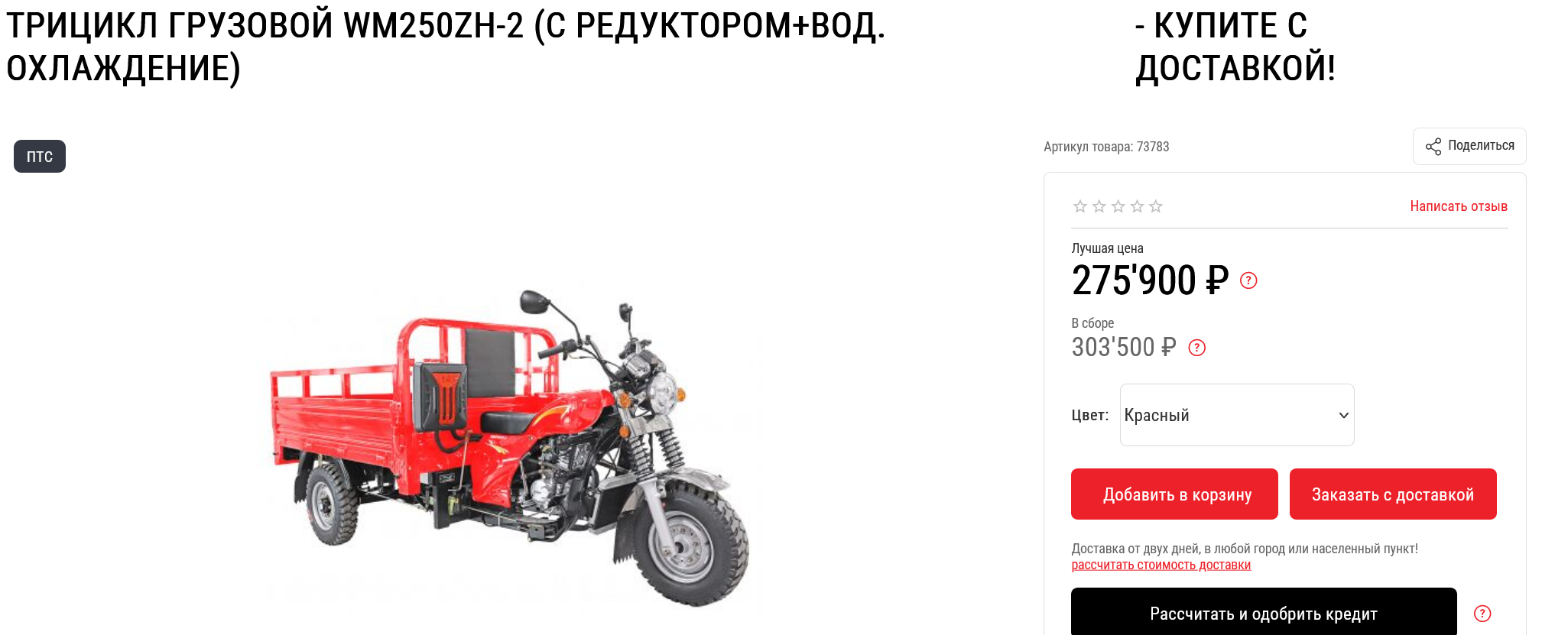The image size is (1568, 635).
Task: Rate product with first star
Action: pos(1079,206)
